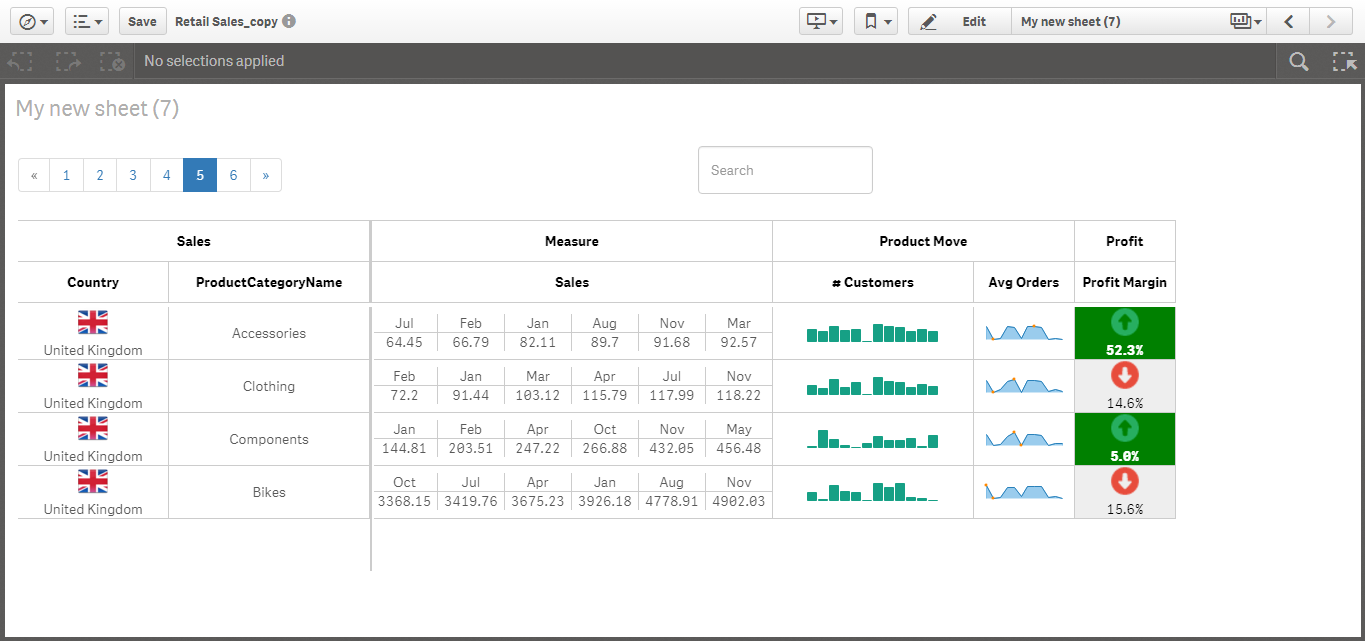Screen dimensions: 1365x641
Task: Open the storytelling presentation menu
Action: tap(821, 21)
